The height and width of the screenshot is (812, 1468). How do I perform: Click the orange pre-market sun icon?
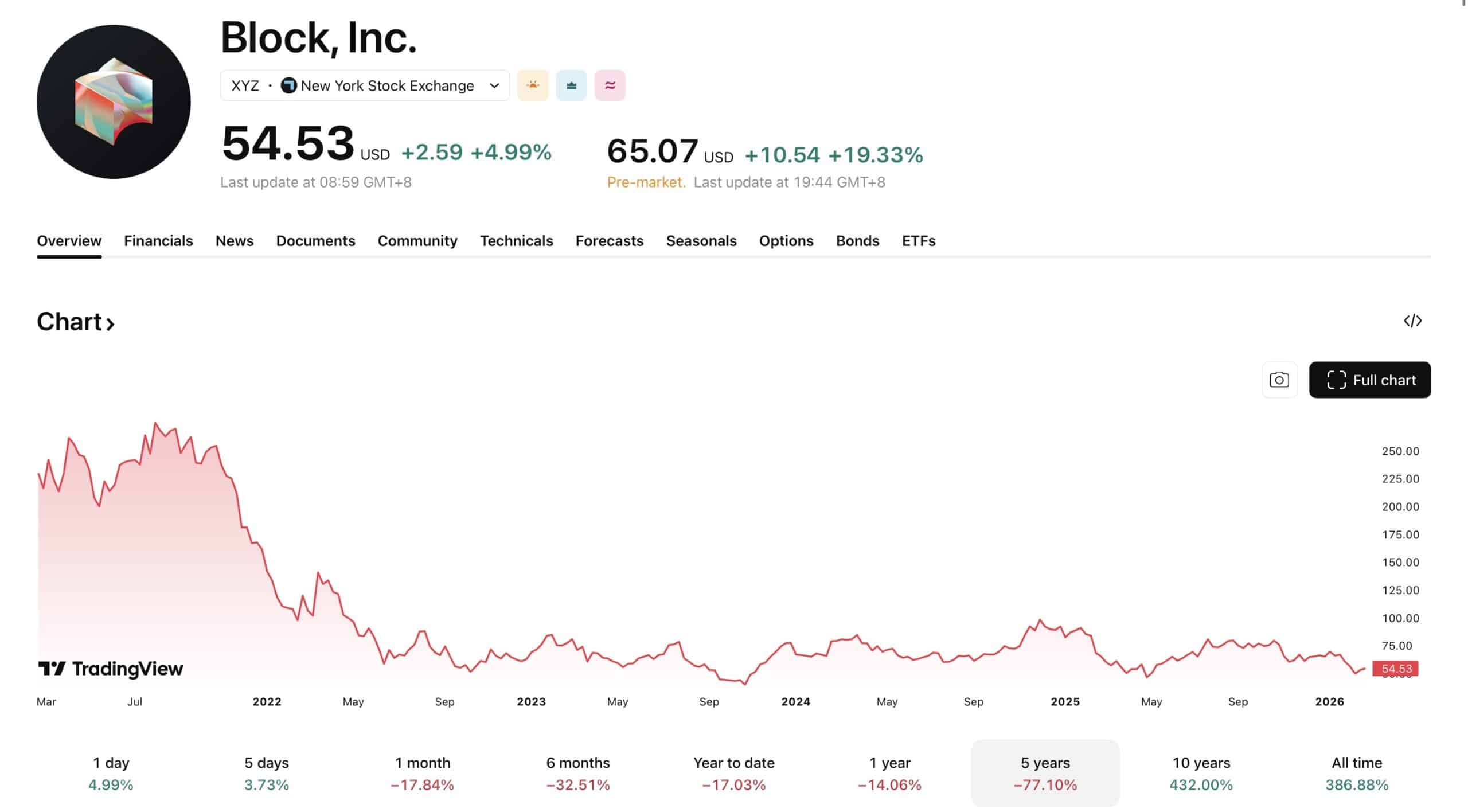tap(533, 85)
